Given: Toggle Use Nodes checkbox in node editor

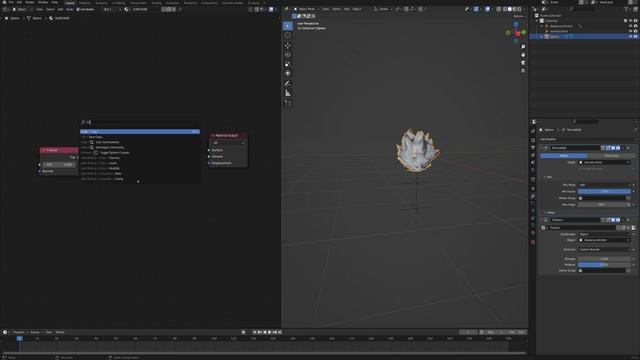Looking at the screenshot, I should click(x=78, y=9).
